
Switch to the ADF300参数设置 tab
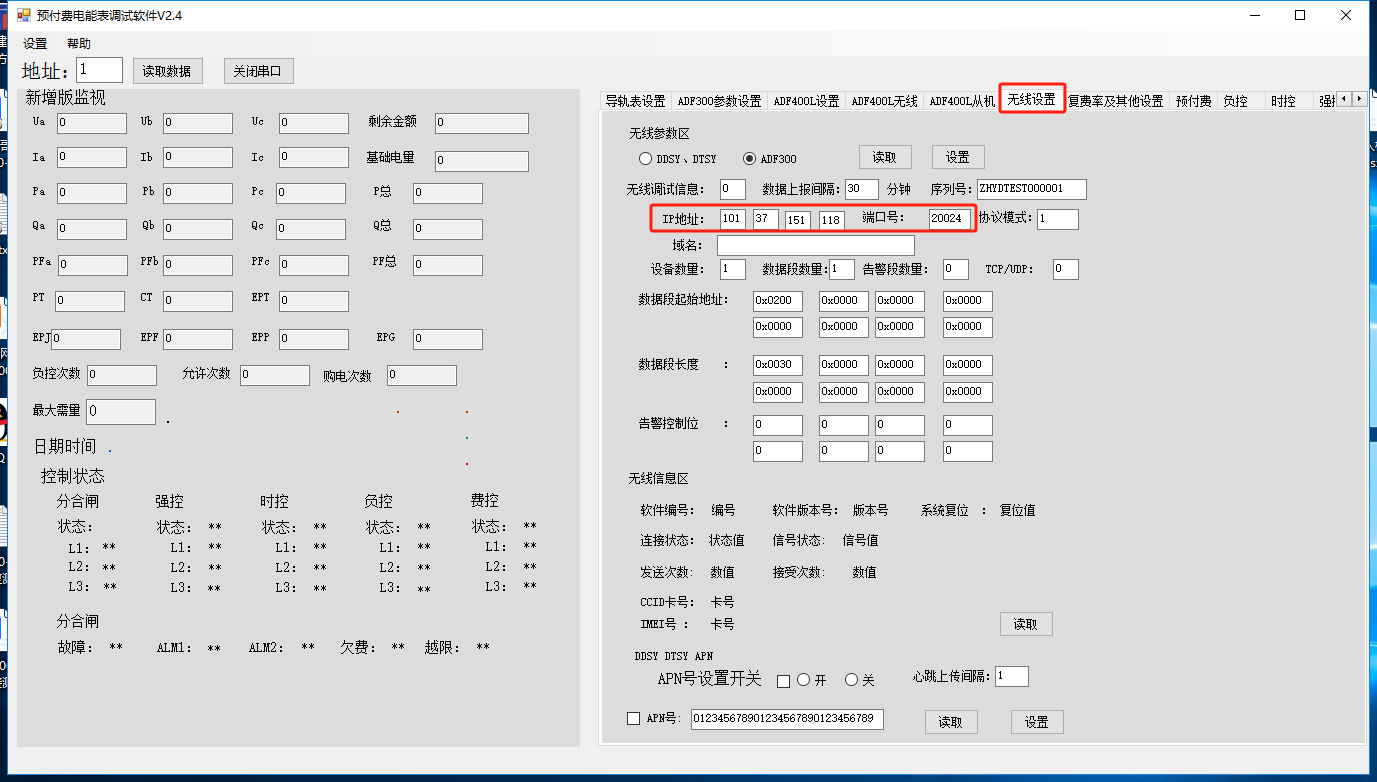pos(719,101)
